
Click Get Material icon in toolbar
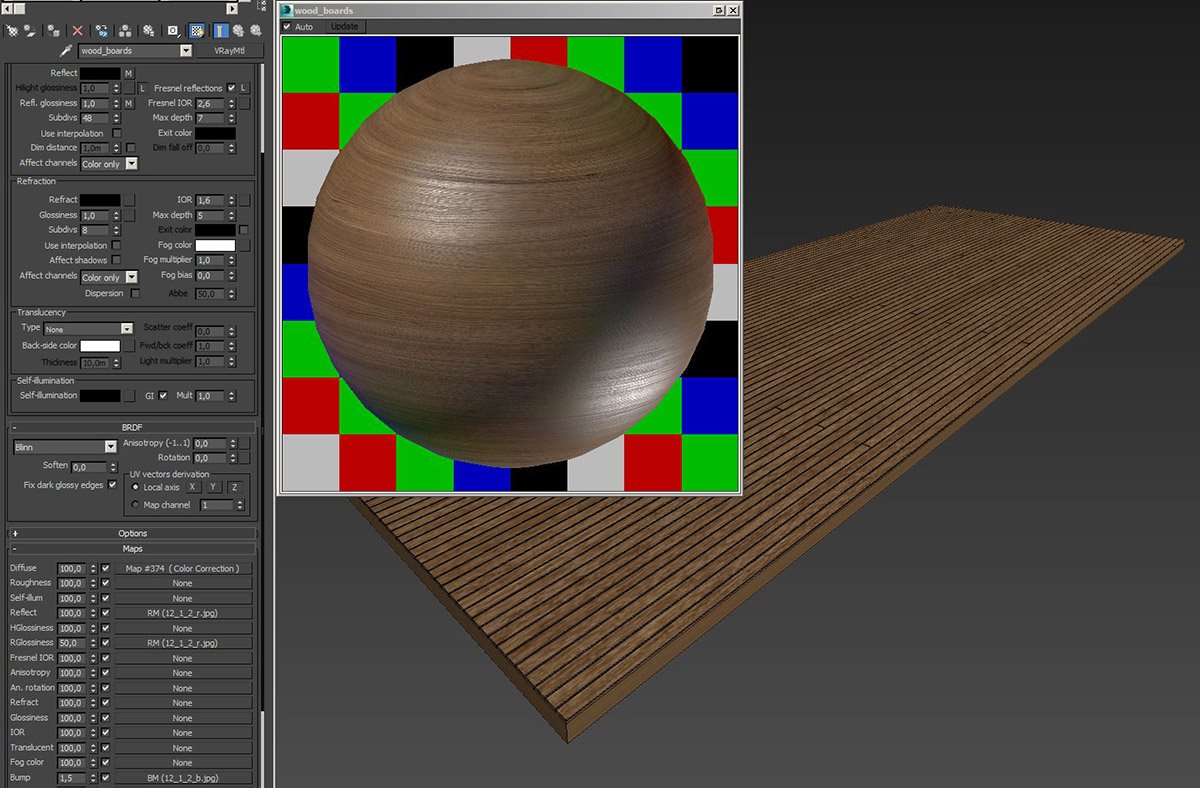click(12, 31)
